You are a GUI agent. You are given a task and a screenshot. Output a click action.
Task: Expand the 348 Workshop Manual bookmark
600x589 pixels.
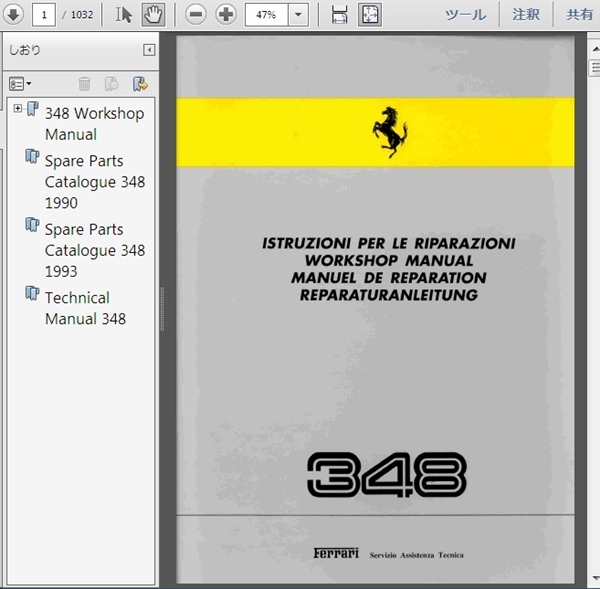(x=17, y=108)
